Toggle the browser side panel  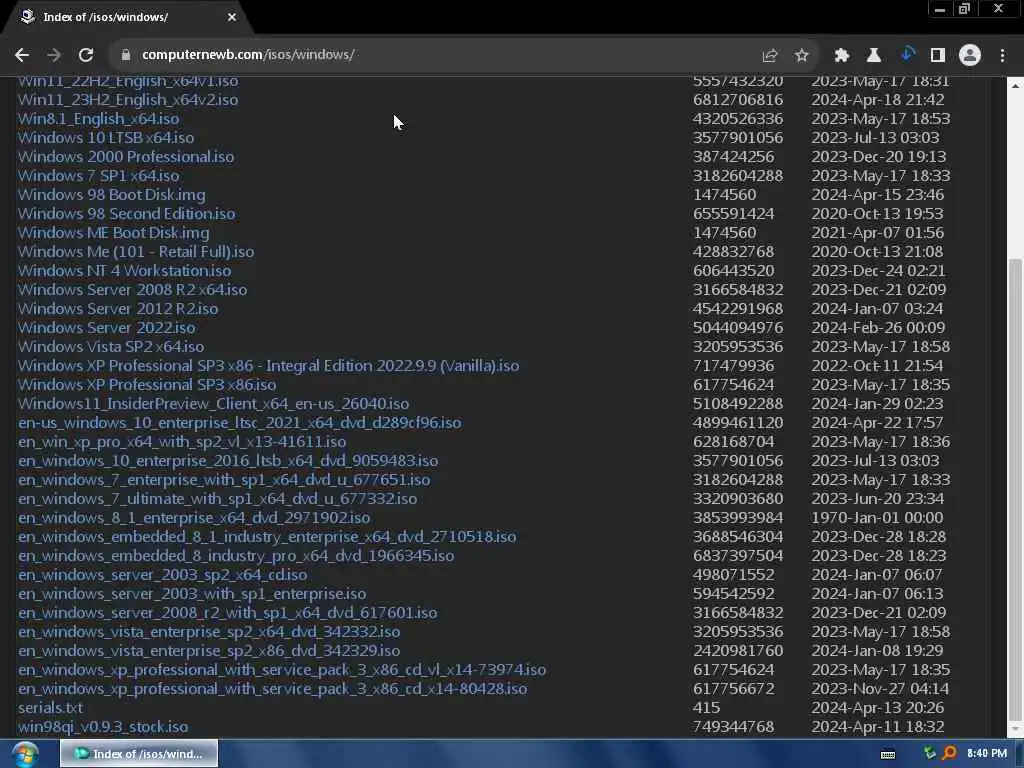[938, 56]
